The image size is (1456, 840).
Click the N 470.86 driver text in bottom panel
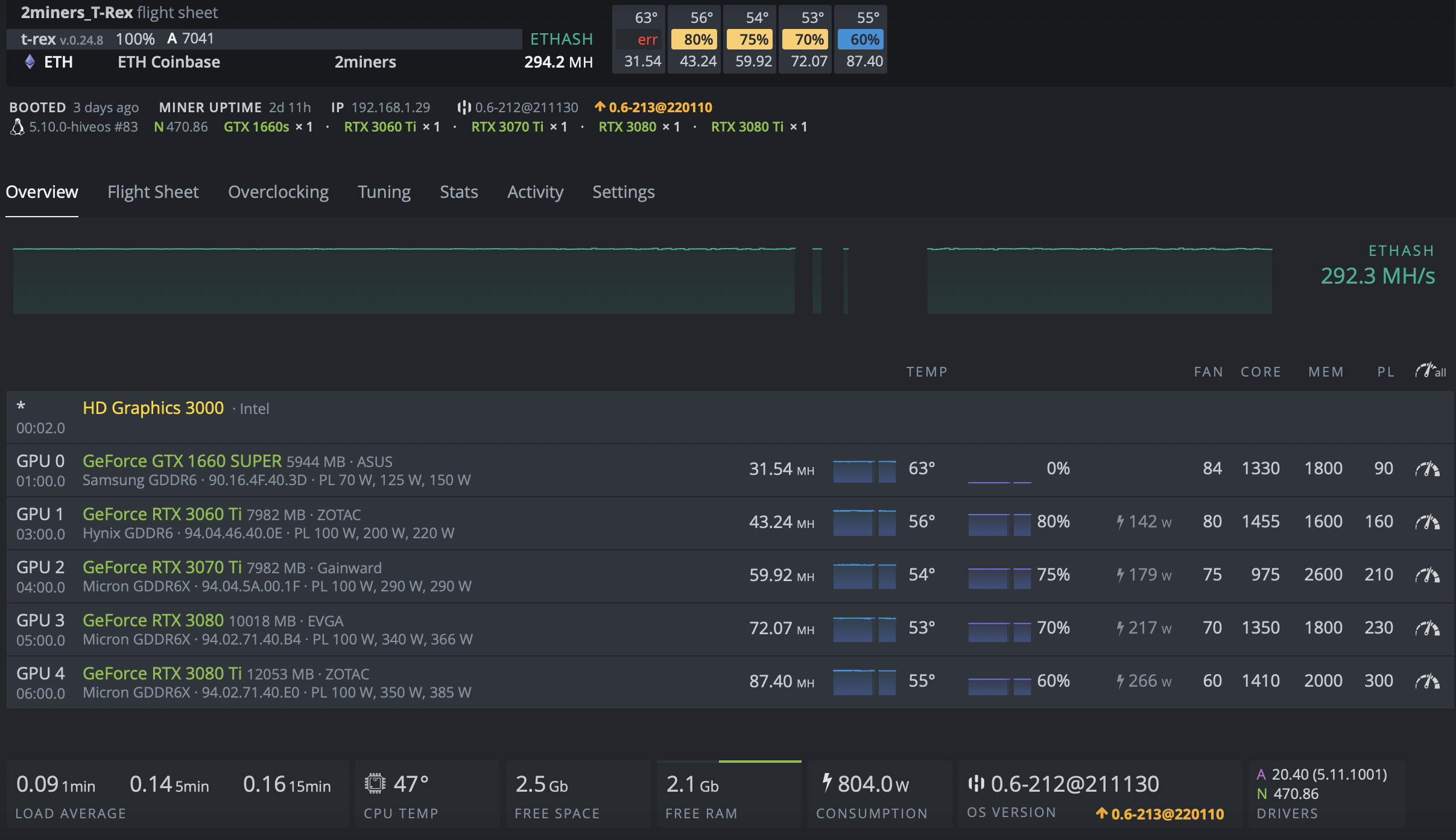pos(1288,794)
